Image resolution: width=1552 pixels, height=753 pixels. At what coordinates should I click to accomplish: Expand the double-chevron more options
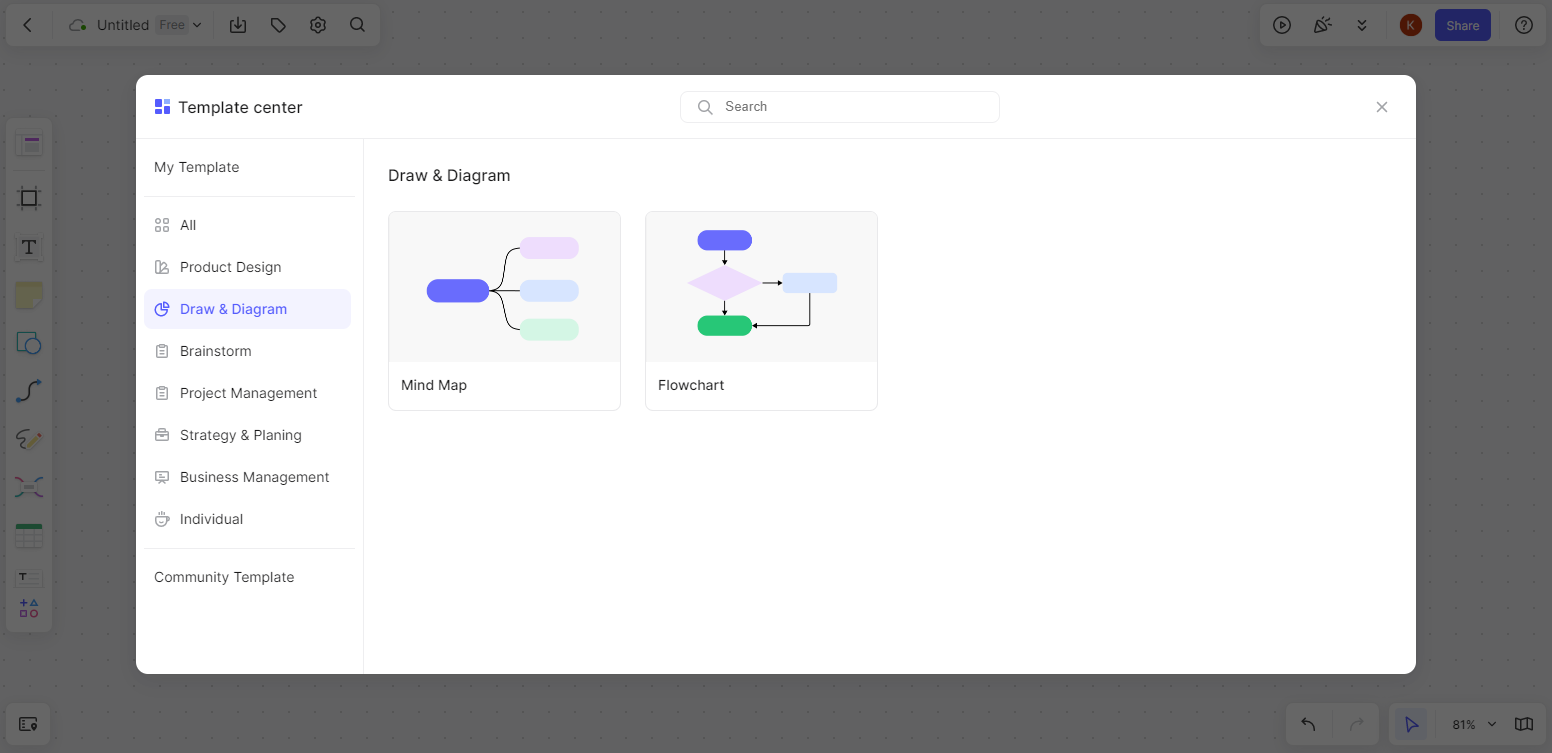point(1362,25)
